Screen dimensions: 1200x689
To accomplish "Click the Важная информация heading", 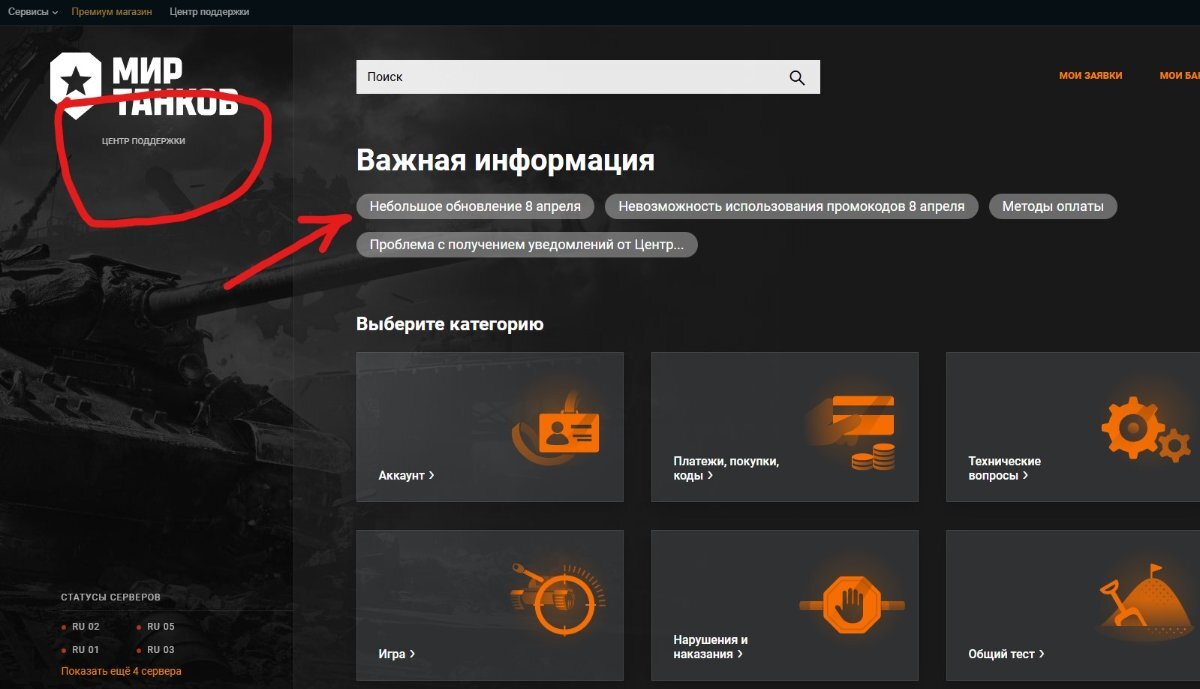I will pos(505,160).
